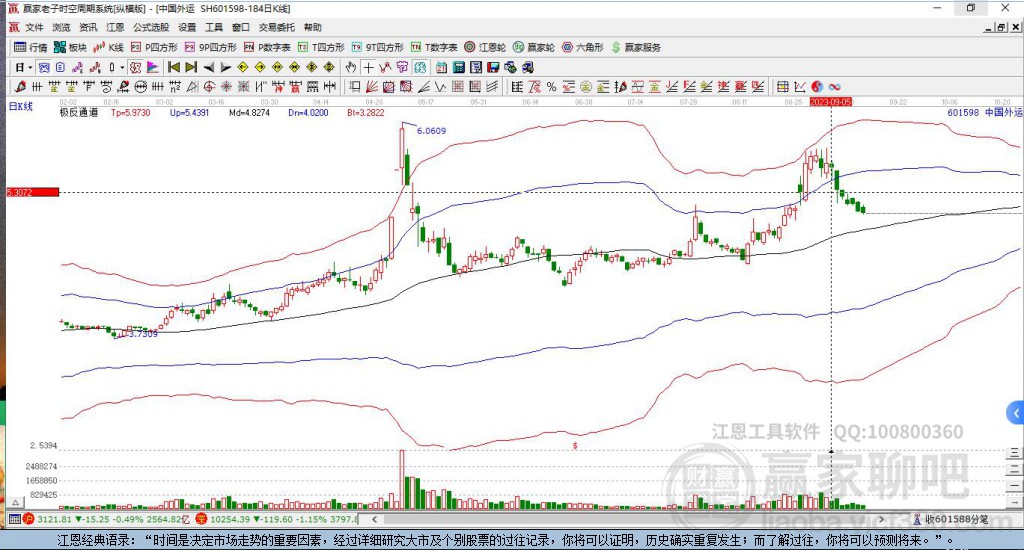This screenshot has height=550, width=1024.
Task: Open the T四方形 tool
Action: pos(321,47)
